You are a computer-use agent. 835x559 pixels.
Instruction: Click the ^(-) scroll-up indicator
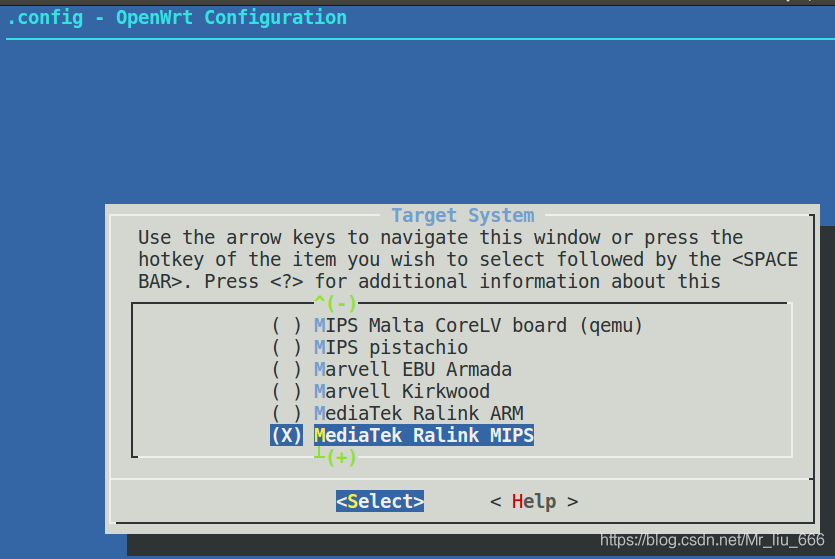(x=335, y=303)
